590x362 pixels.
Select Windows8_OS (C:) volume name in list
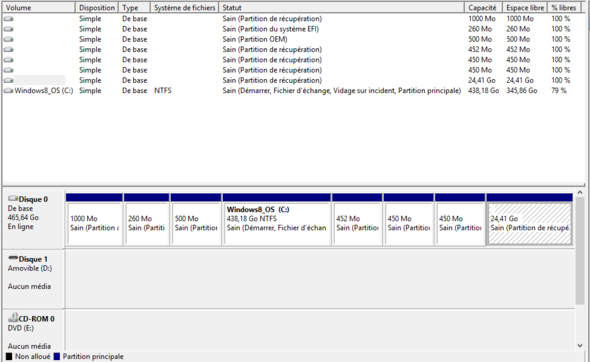pos(44,91)
